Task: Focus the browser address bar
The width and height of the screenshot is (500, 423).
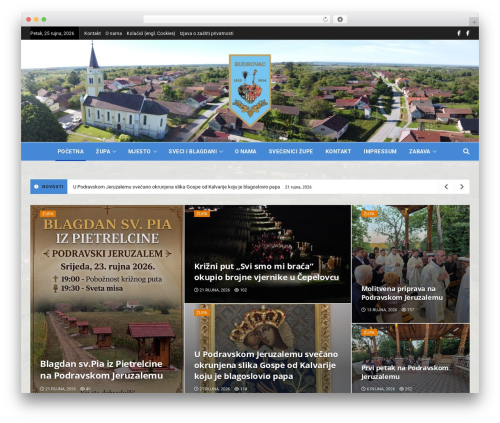Action: point(237,19)
